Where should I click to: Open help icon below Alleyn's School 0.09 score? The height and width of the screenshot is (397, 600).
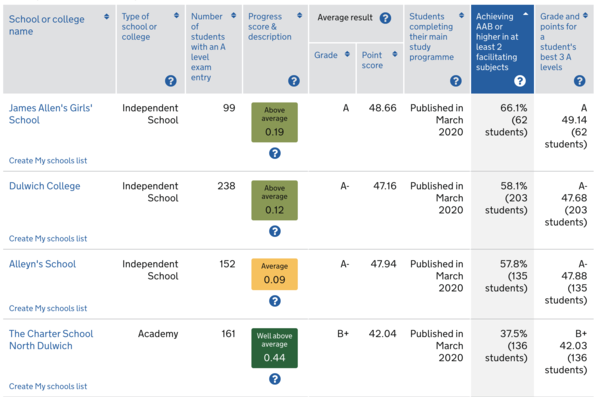pyautogui.click(x=275, y=301)
